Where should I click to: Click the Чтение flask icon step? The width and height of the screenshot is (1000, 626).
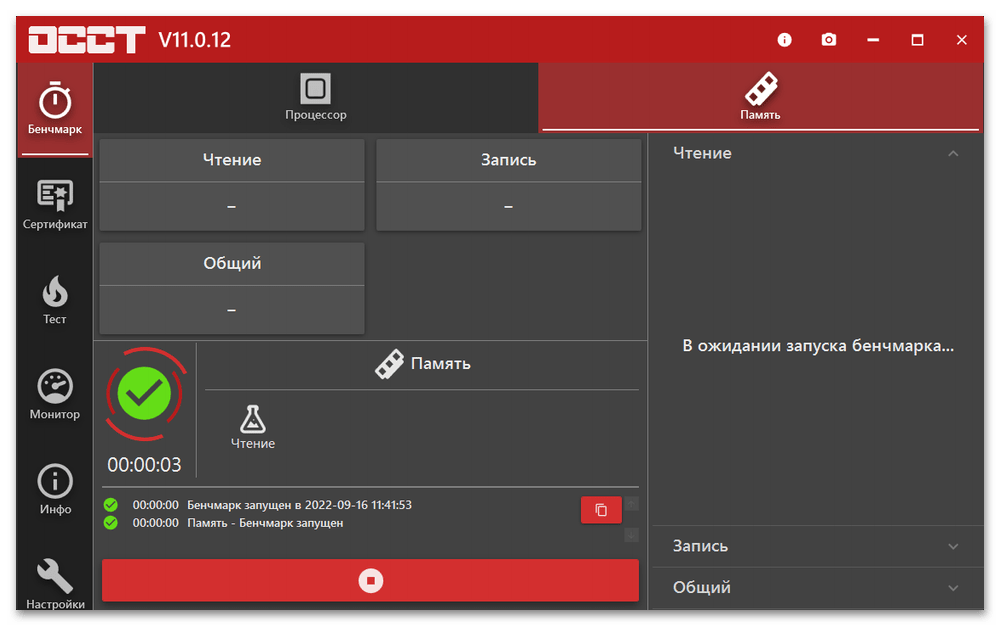pos(253,427)
